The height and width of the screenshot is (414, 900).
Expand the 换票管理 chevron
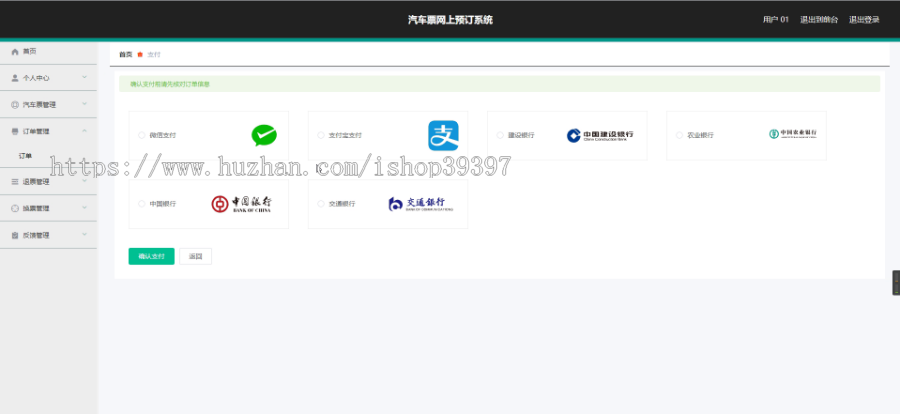84,208
